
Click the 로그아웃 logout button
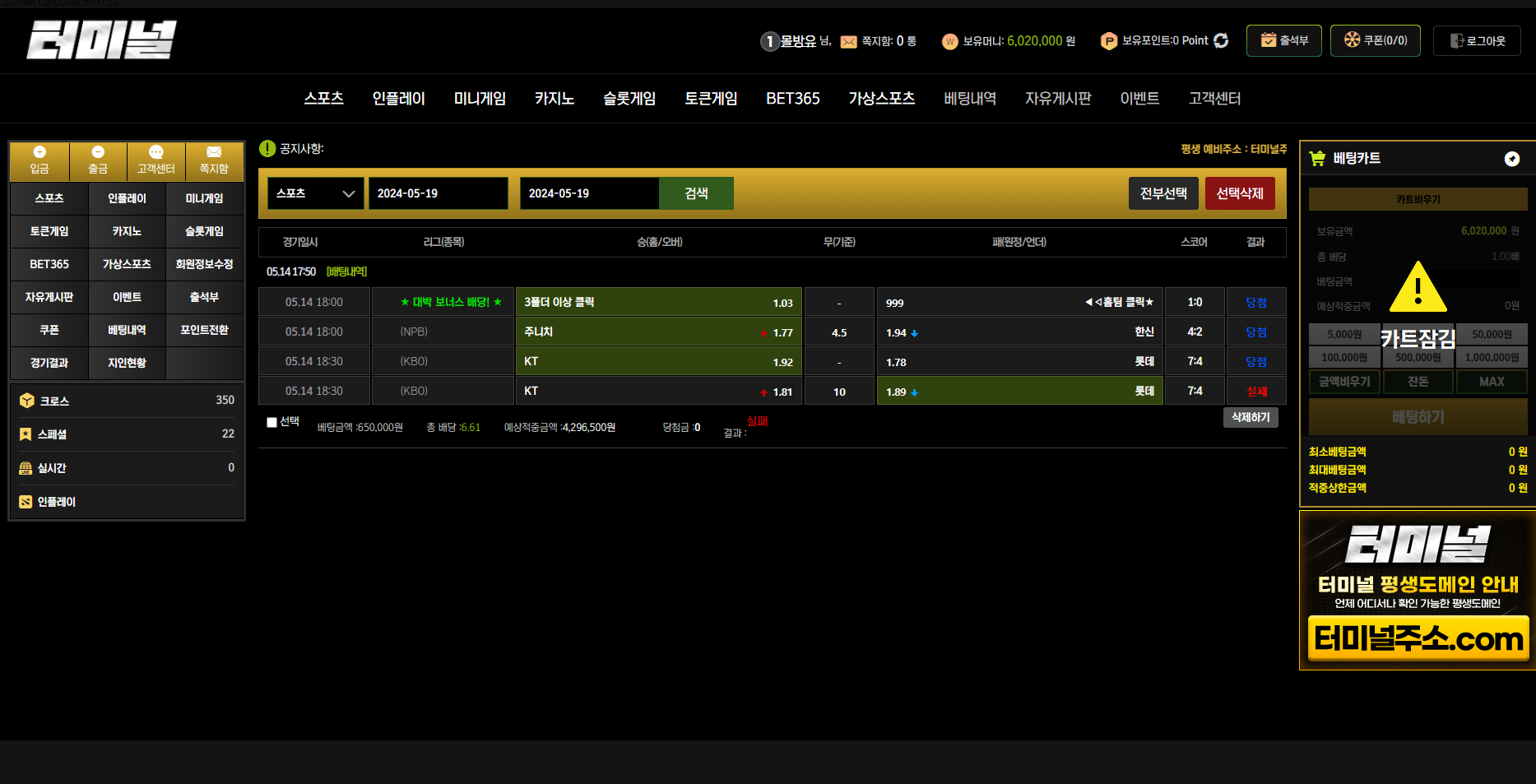point(1477,41)
